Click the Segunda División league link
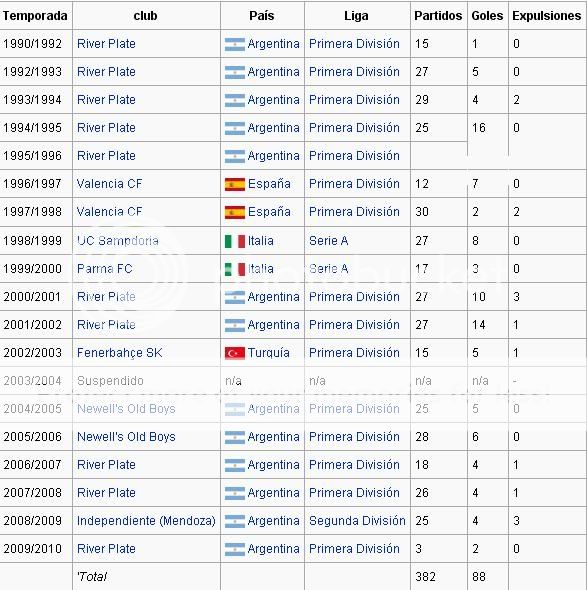Image resolution: width=587 pixels, height=590 pixels. 357,521
